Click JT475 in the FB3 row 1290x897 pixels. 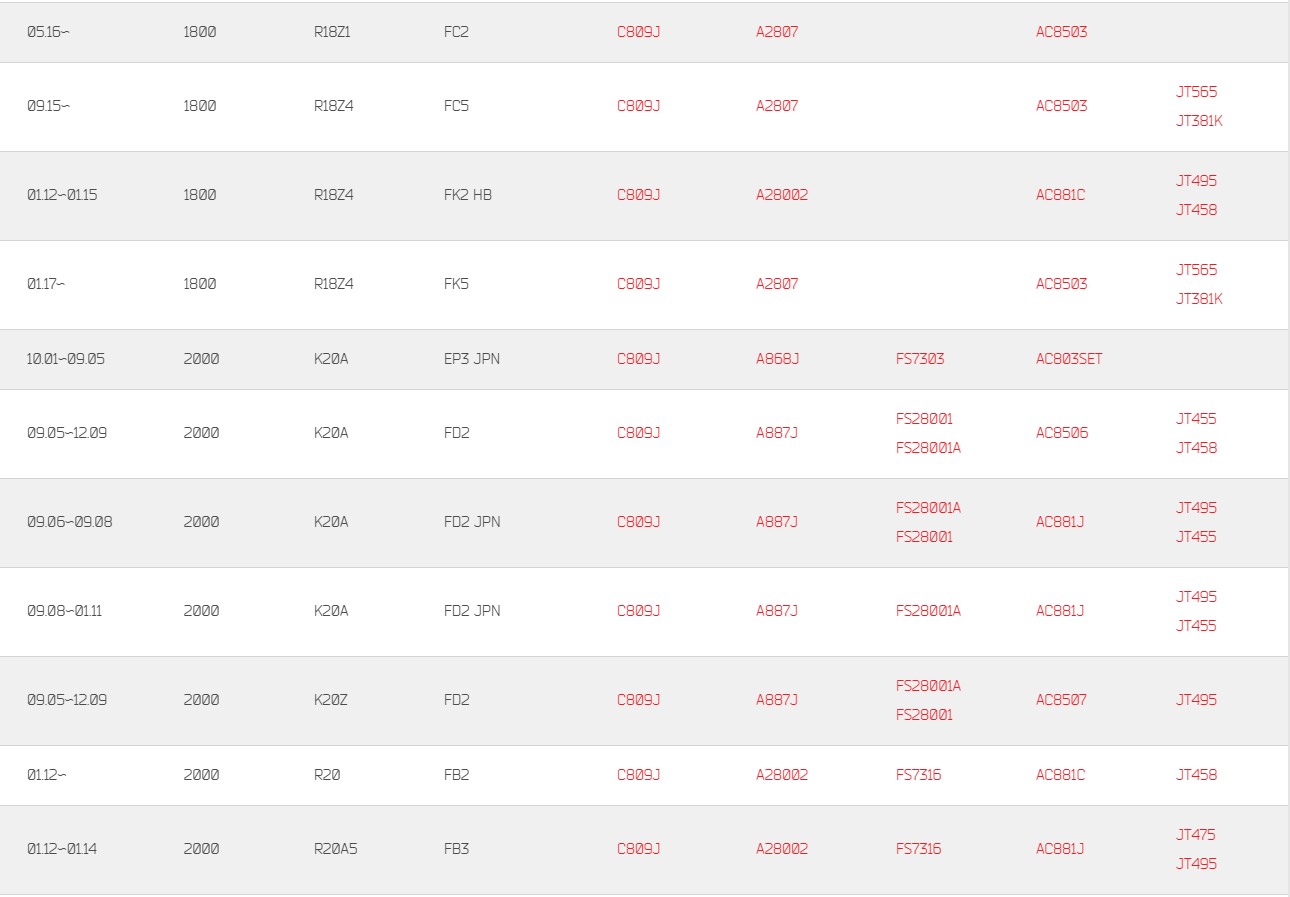click(x=1196, y=835)
